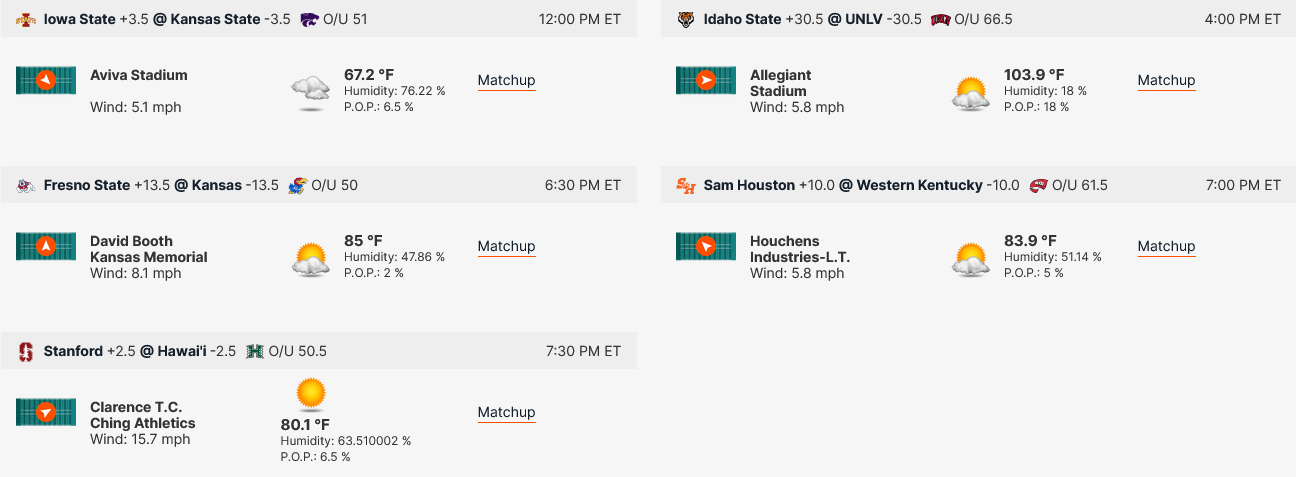
Task: Click the Hawai'i team logo
Action: [x=255, y=351]
